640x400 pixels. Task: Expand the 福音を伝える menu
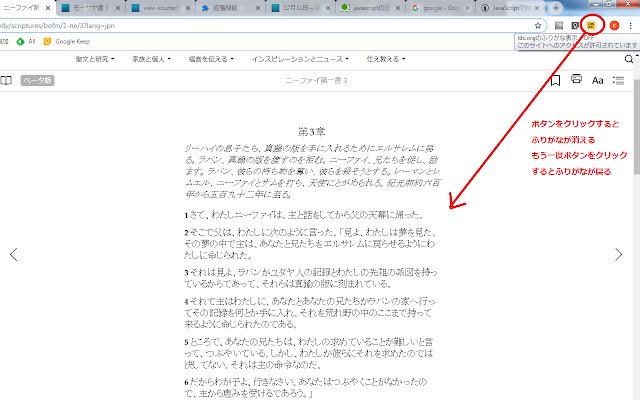click(x=211, y=59)
